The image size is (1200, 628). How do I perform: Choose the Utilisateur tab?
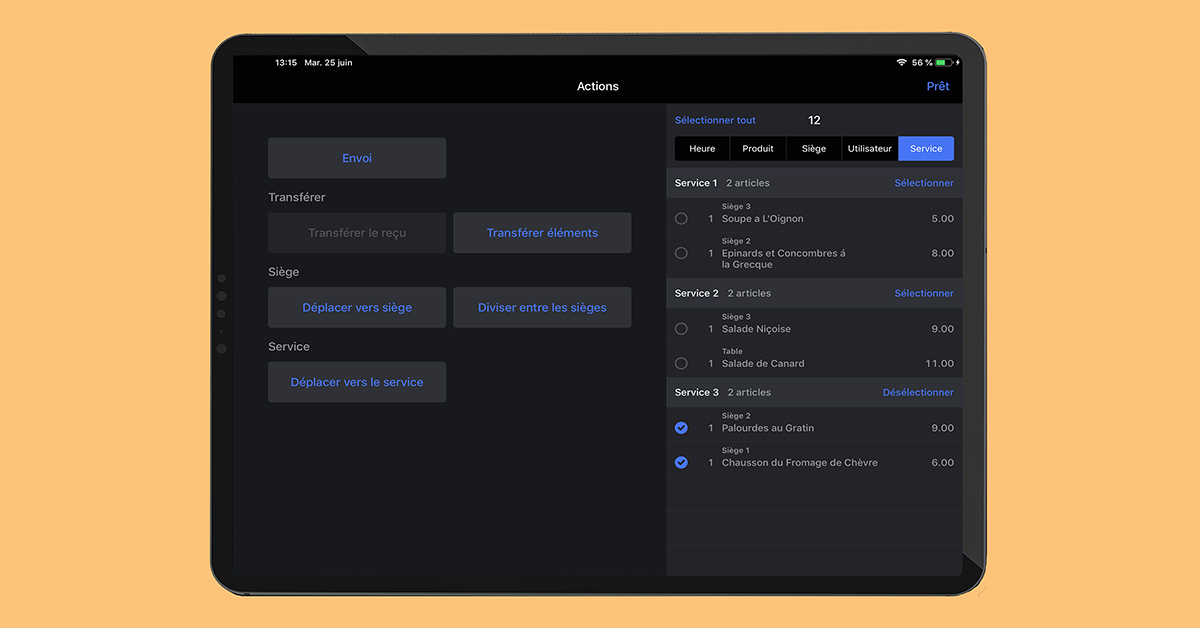(x=870, y=149)
